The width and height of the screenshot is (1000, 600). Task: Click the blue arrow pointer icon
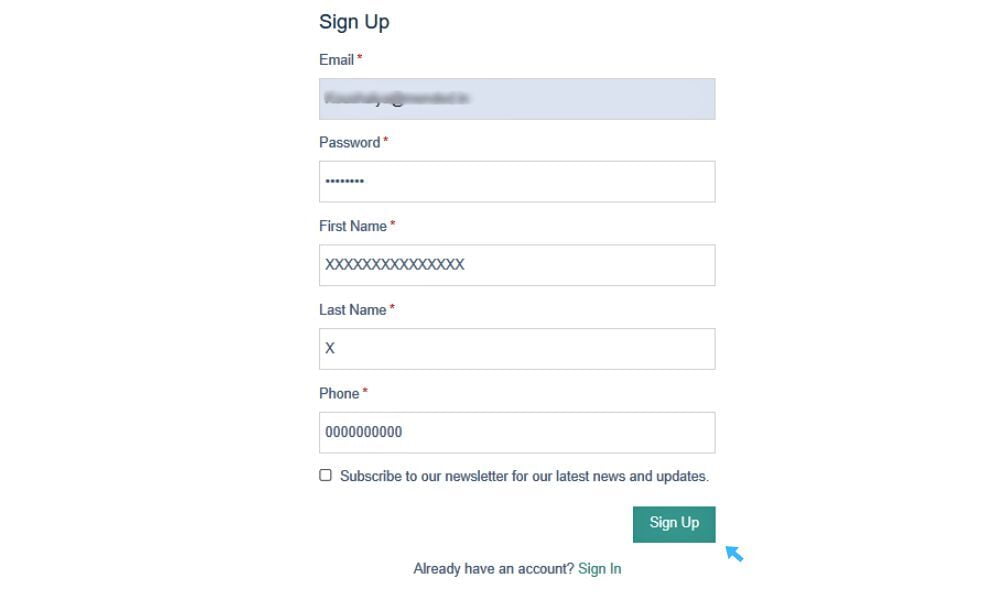point(734,552)
